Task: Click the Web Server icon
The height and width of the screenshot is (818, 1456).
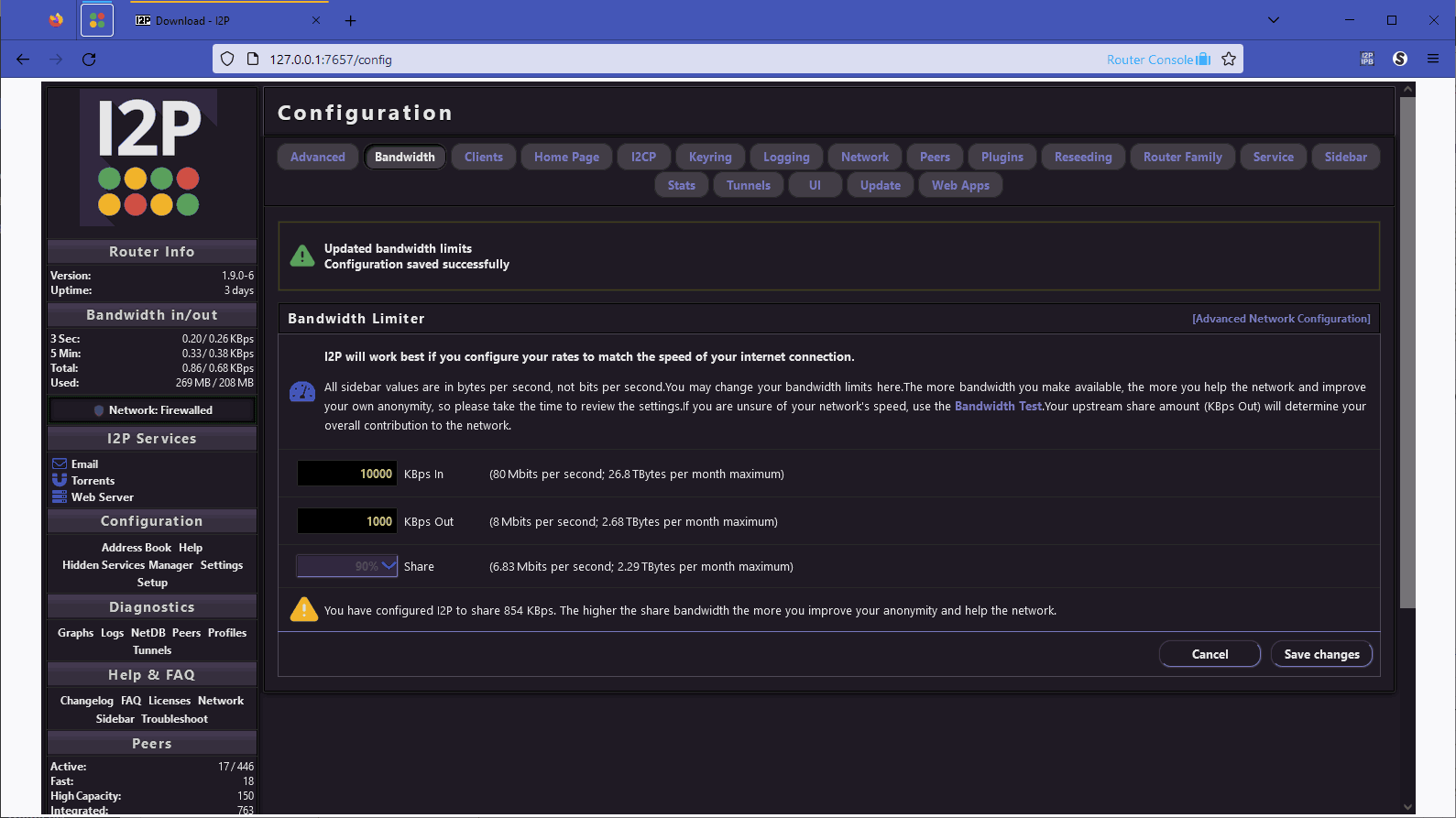Action: click(x=60, y=496)
